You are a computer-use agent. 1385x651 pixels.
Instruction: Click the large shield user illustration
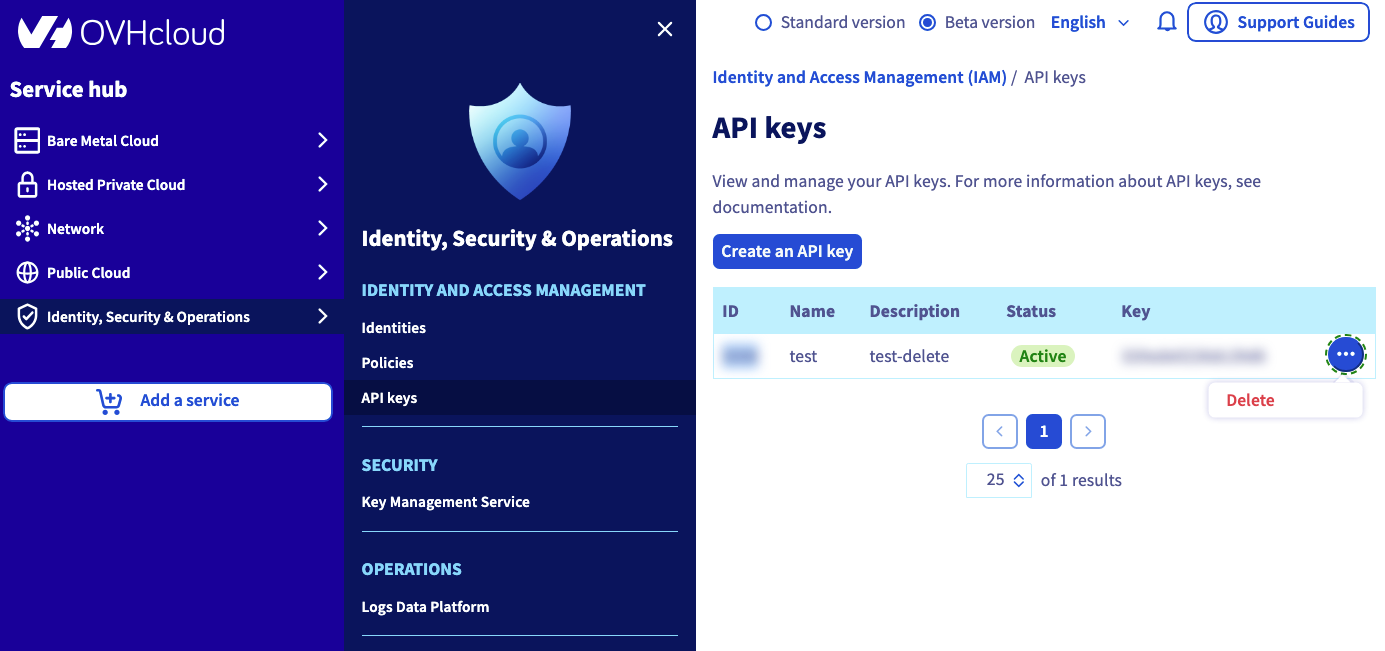520,141
